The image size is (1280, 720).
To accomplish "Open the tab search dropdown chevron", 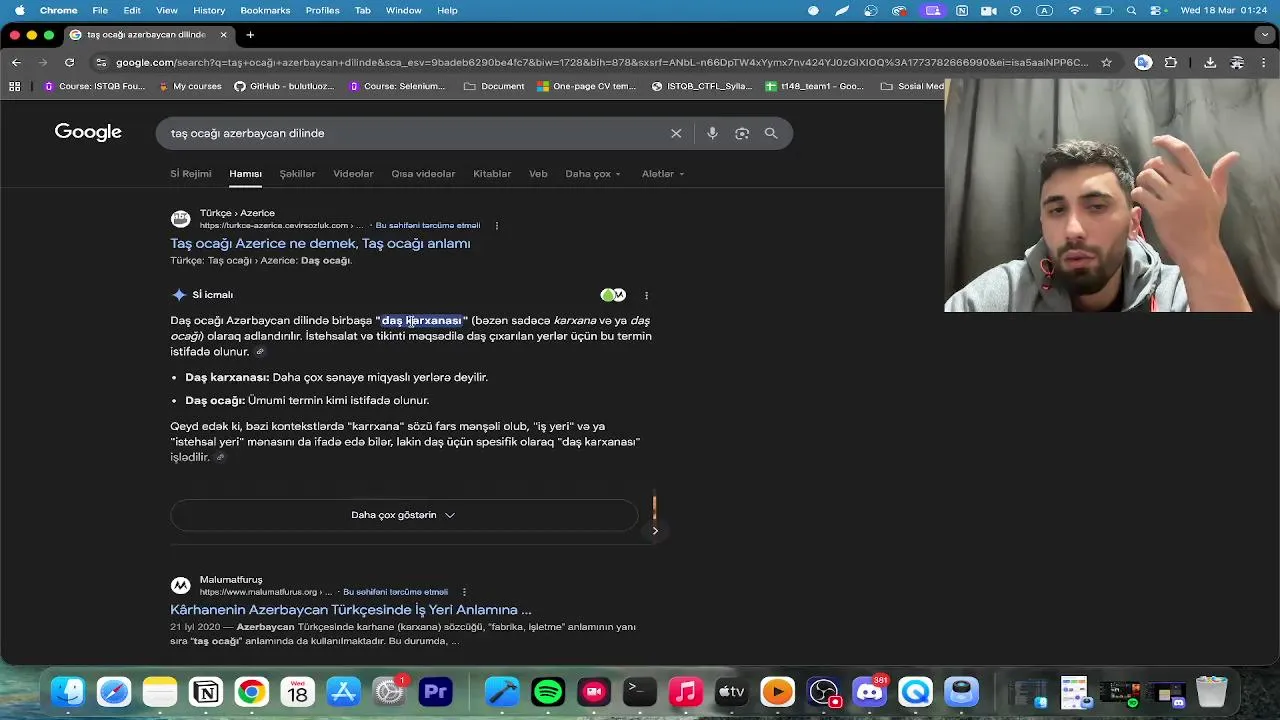I will pyautogui.click(x=1265, y=35).
